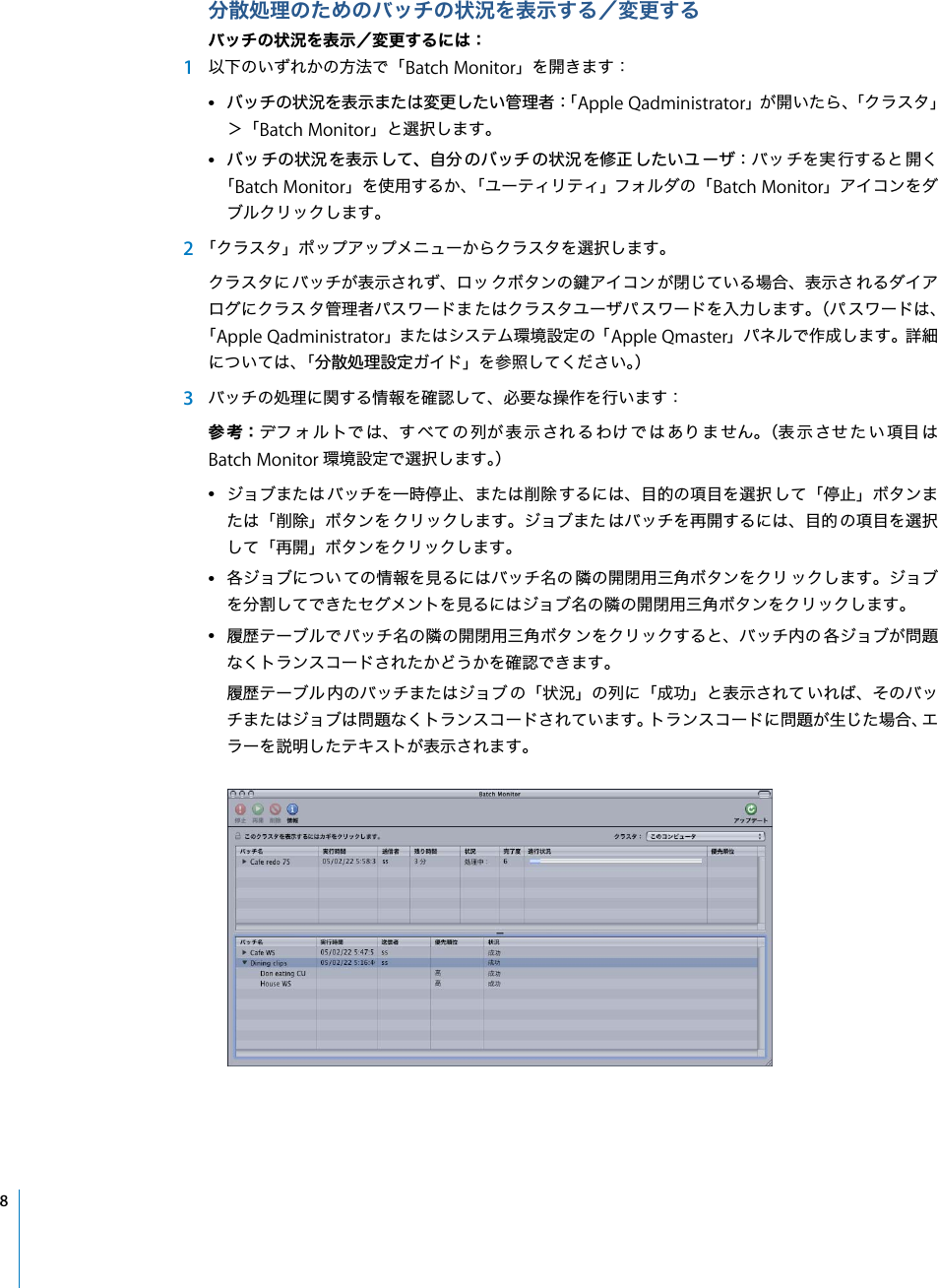
Task: Open the 情報 (Info) panel icon
Action: [291, 809]
